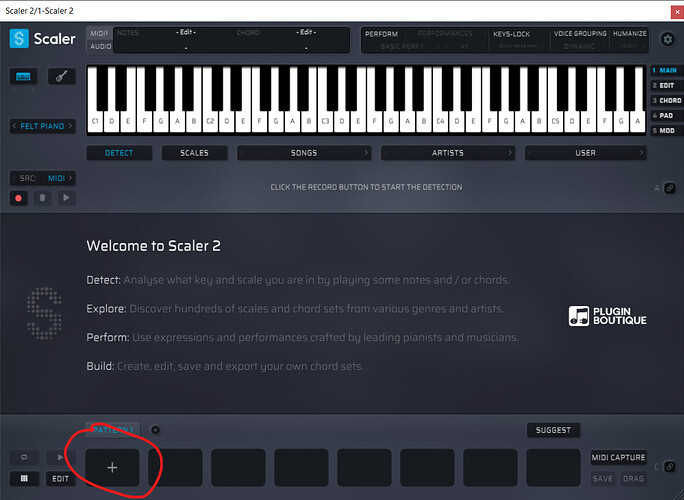The image size is (684, 500).
Task: Open the USER chord set menu
Action: tap(585, 153)
